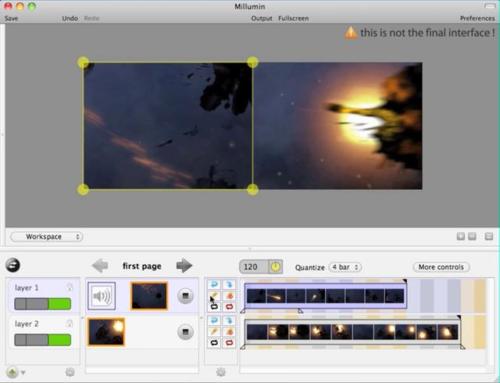The width and height of the screenshot is (500, 383).
Task: Select the dark video clip in layer 1
Action: pos(149,296)
